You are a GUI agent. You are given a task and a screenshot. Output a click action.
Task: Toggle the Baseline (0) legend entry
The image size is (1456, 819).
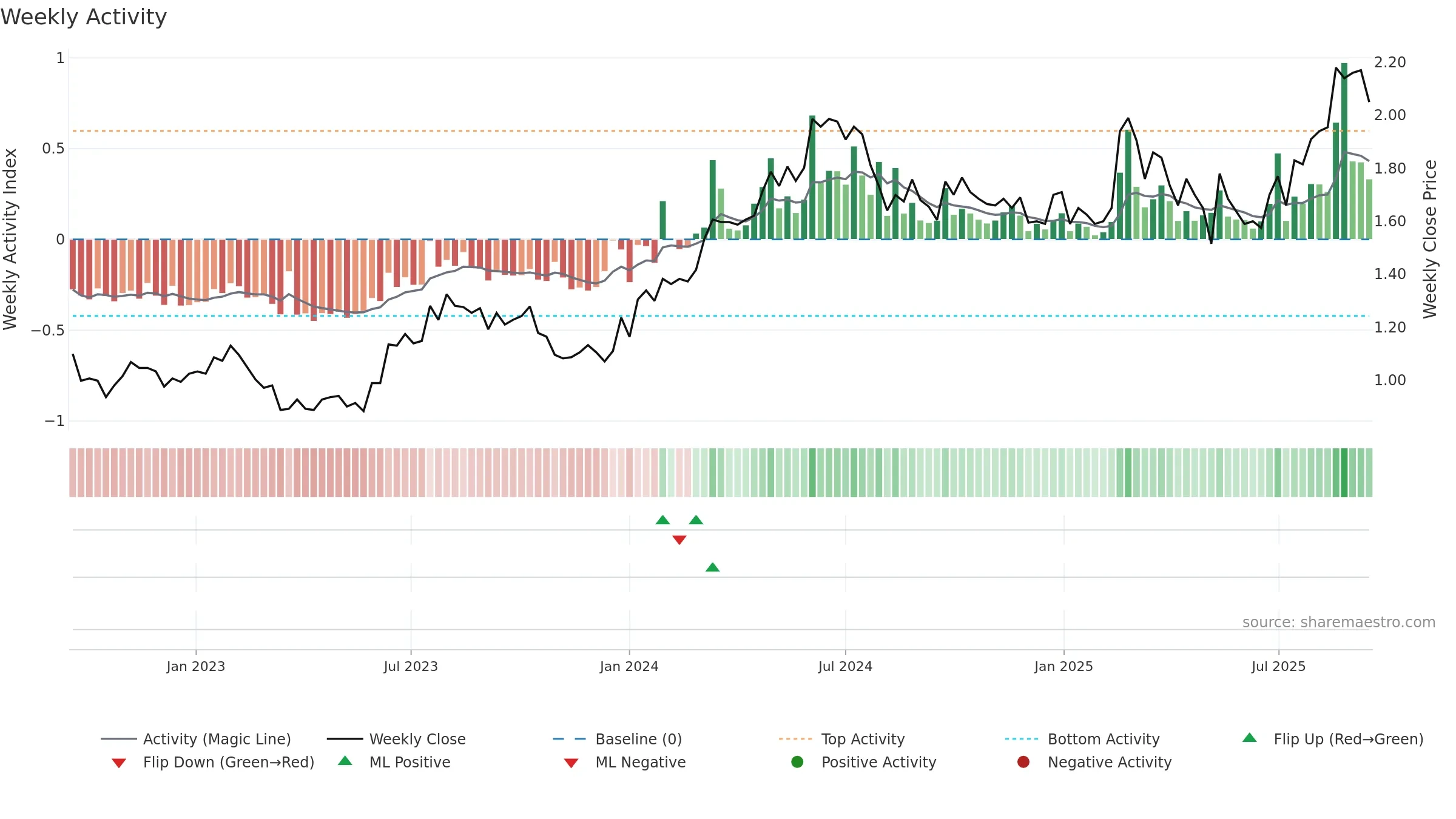coord(617,739)
